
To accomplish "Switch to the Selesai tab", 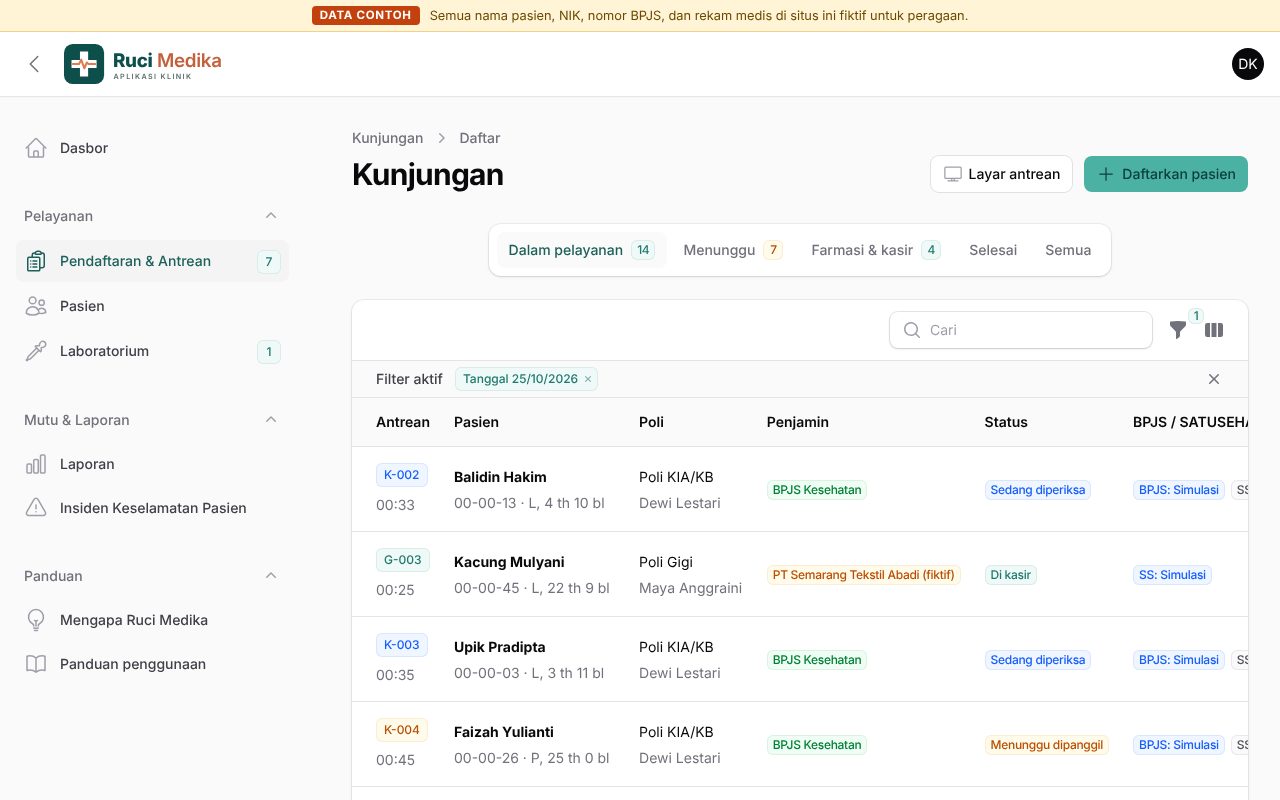I will (x=993, y=250).
